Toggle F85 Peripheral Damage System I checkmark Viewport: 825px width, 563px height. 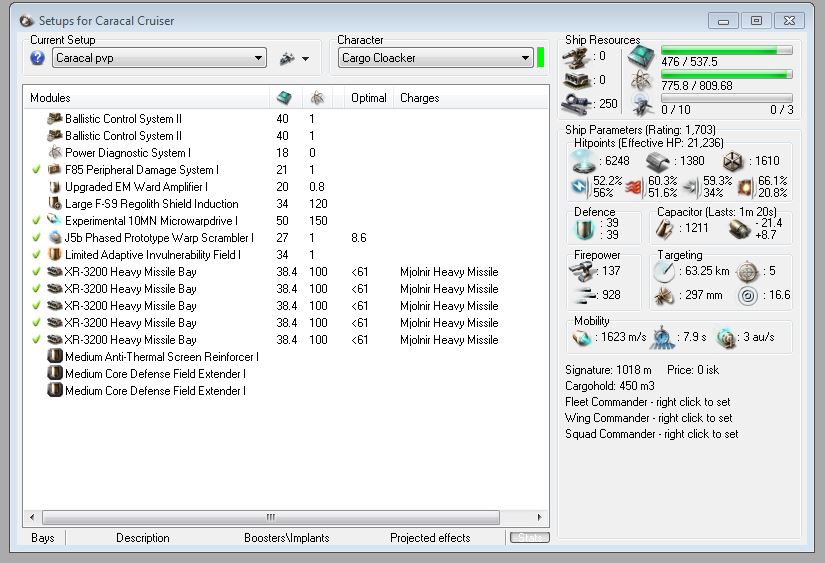(36, 170)
